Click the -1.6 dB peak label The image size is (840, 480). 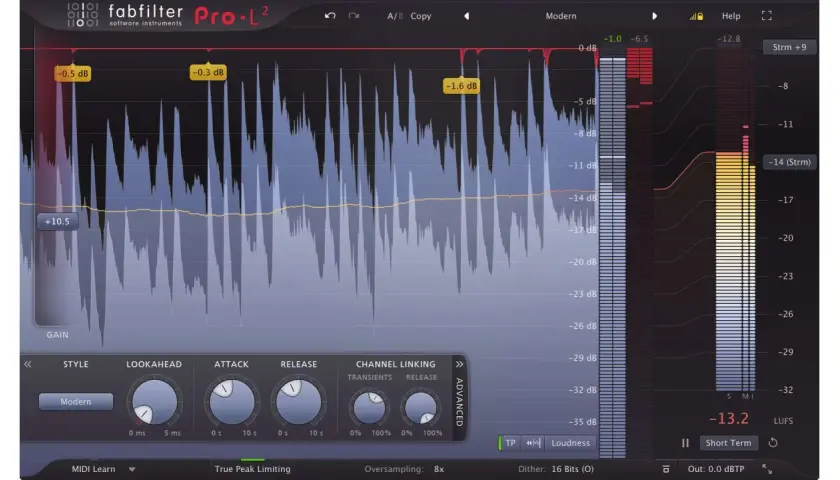tap(461, 86)
